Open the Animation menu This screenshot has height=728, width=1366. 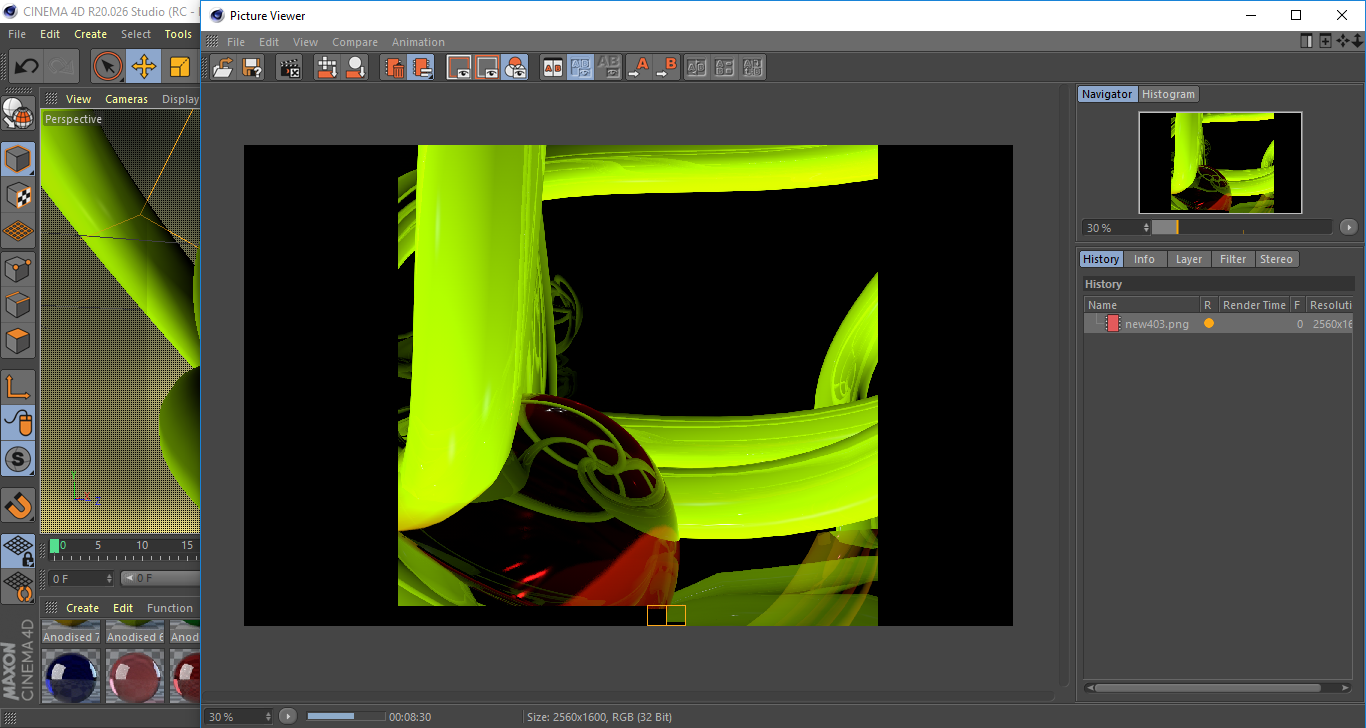418,42
